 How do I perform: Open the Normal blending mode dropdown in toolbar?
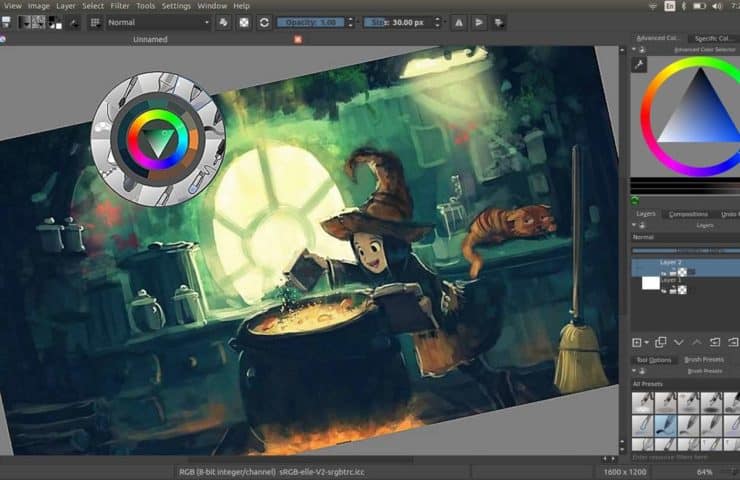tap(157, 21)
